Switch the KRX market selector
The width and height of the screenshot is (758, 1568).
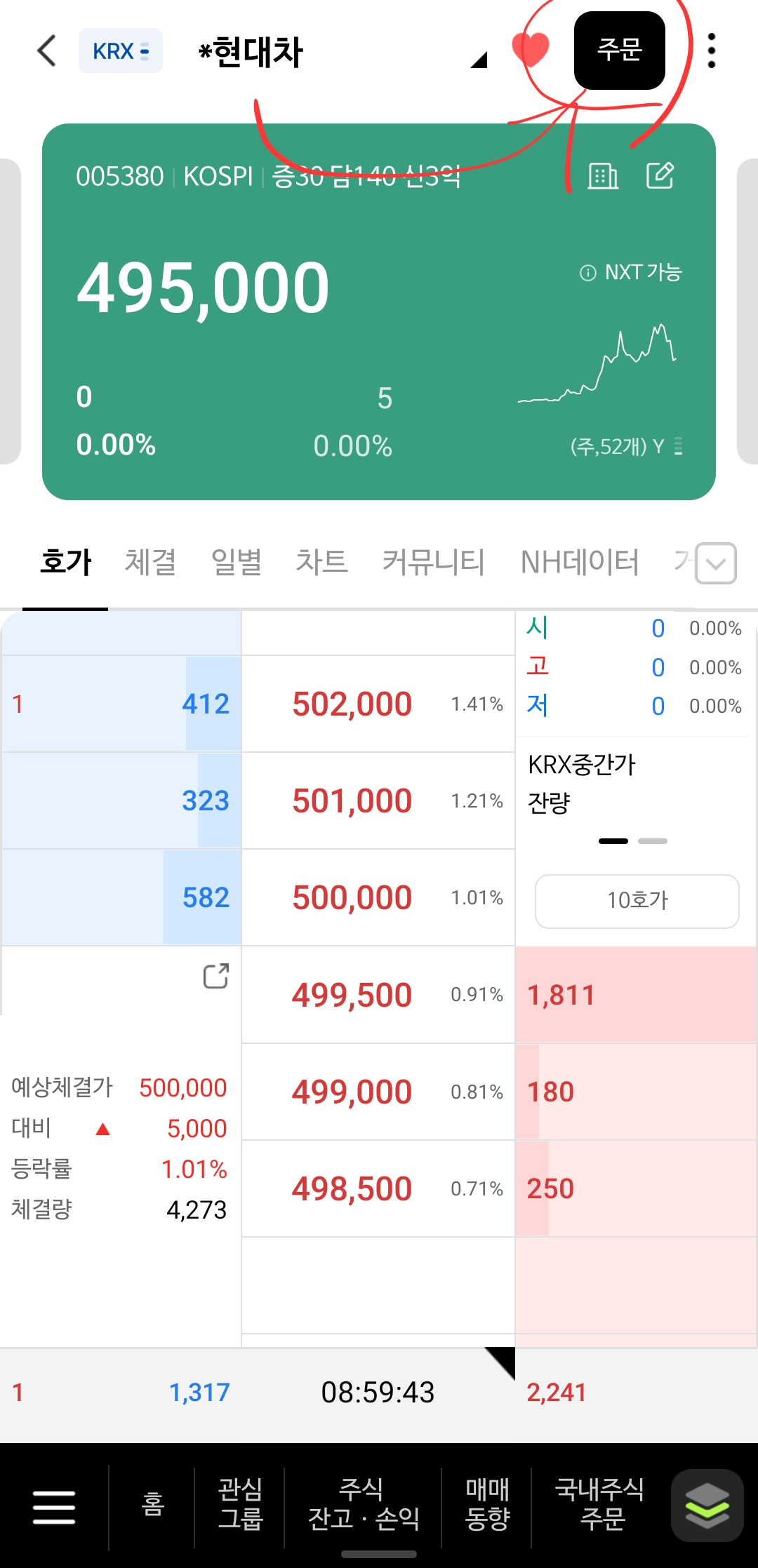click(x=121, y=51)
